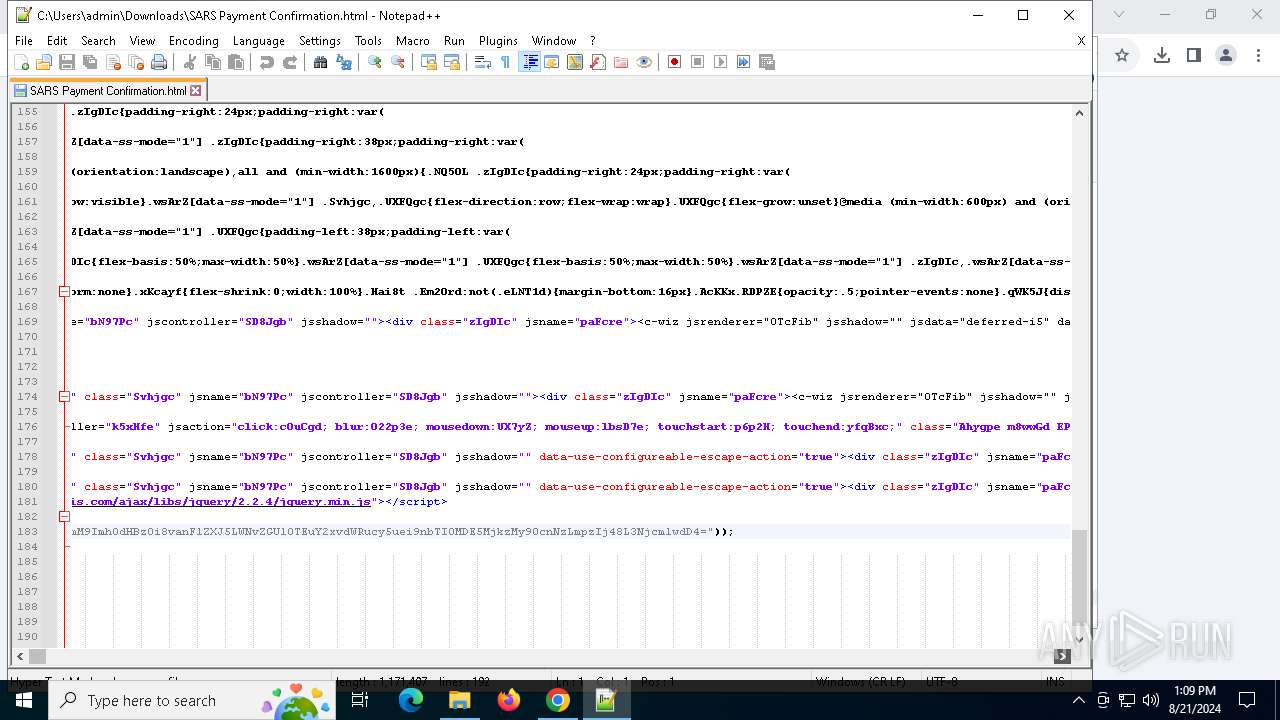Cut selection with scissors icon
This screenshot has width=1280, height=720.
[x=190, y=62]
